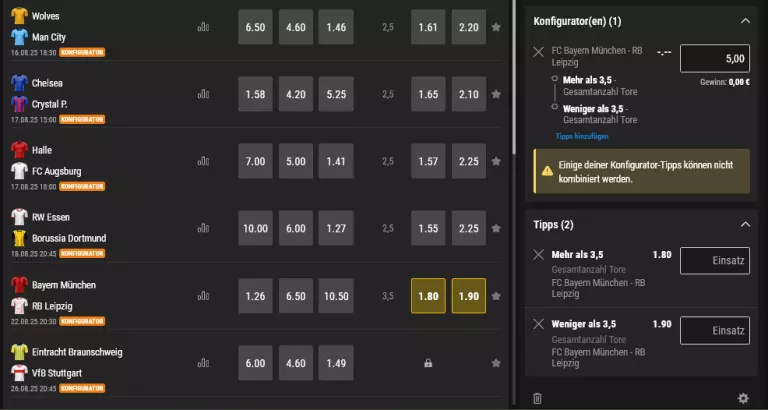Open Konfigurator badge for Bayern München match

(82, 321)
